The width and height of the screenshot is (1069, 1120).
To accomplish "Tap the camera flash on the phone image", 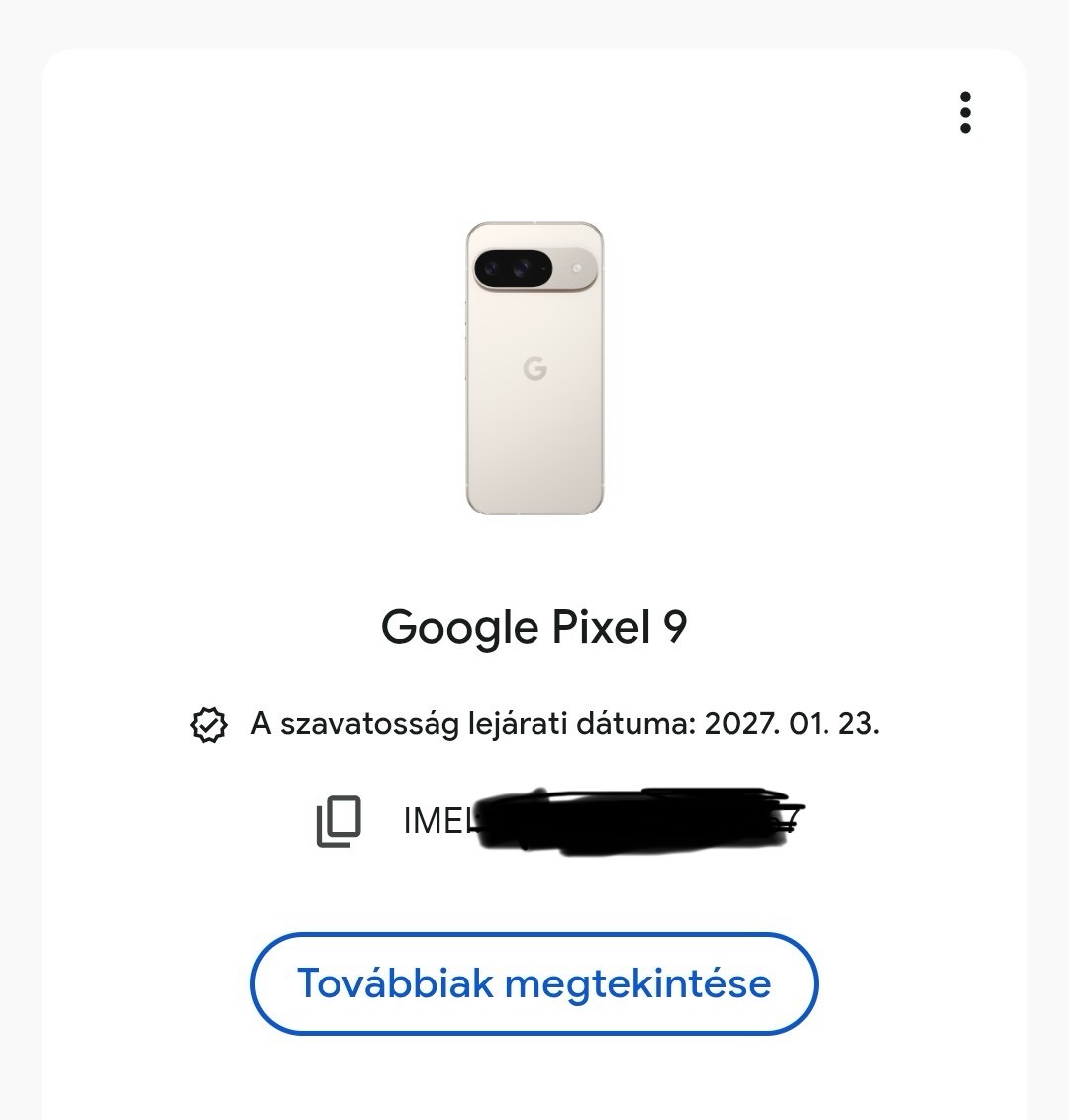I will coord(577,266).
